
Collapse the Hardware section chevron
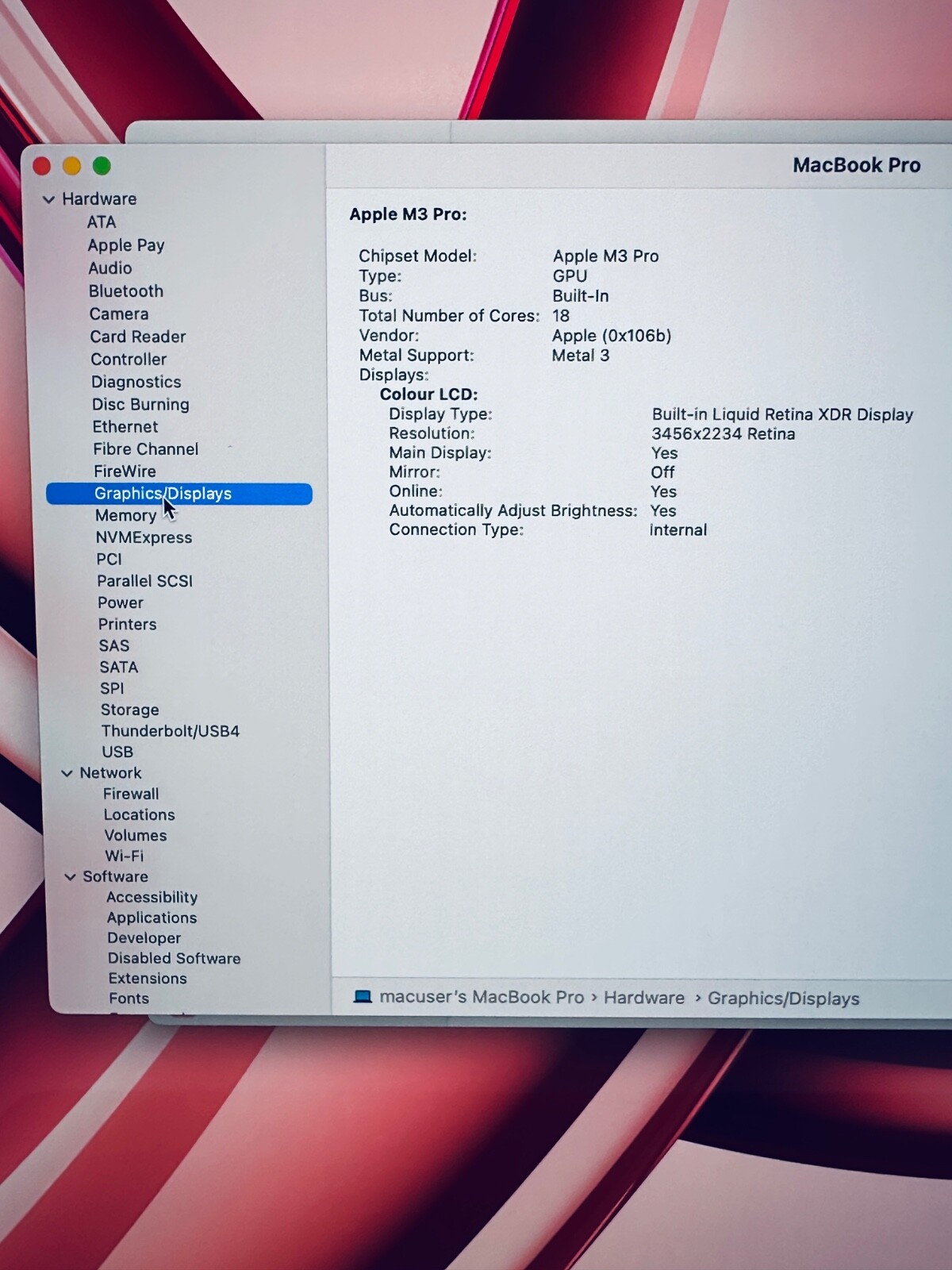[x=49, y=199]
